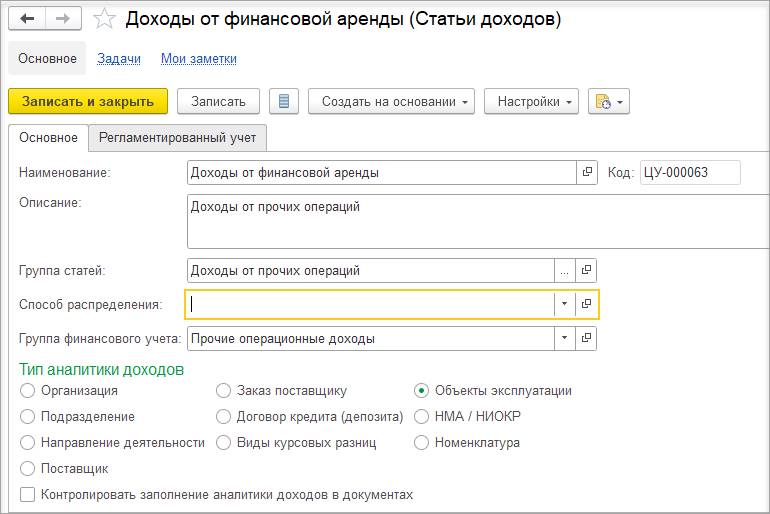This screenshot has height=514, width=770.
Task: Click the list report icon button
Action: pyautogui.click(x=284, y=101)
